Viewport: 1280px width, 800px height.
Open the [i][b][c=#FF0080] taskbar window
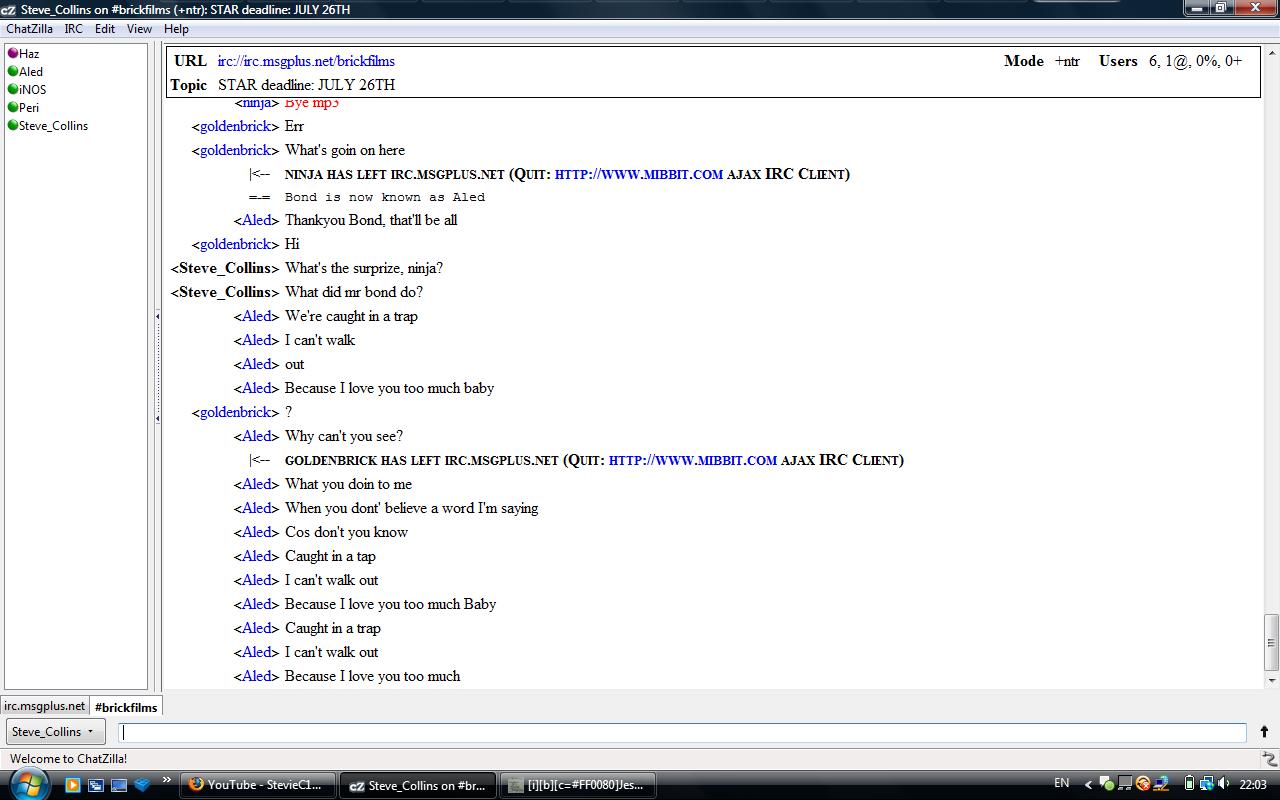[576, 785]
